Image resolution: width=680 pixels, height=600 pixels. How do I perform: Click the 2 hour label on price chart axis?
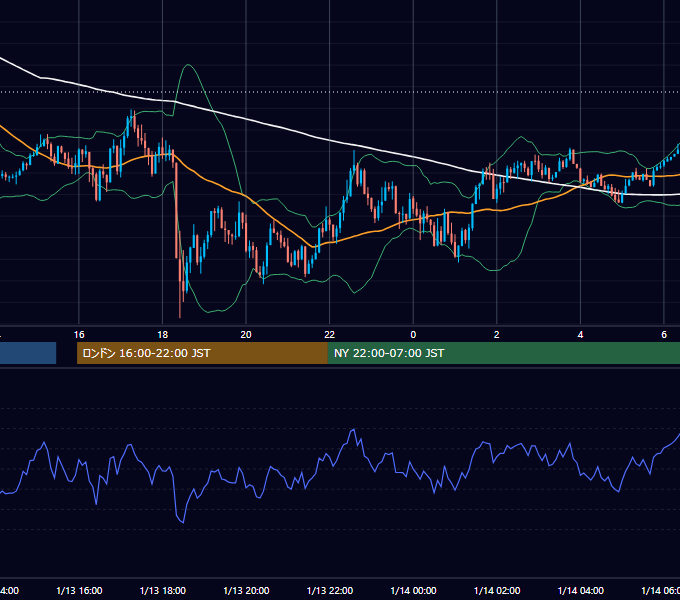pyautogui.click(x=497, y=334)
